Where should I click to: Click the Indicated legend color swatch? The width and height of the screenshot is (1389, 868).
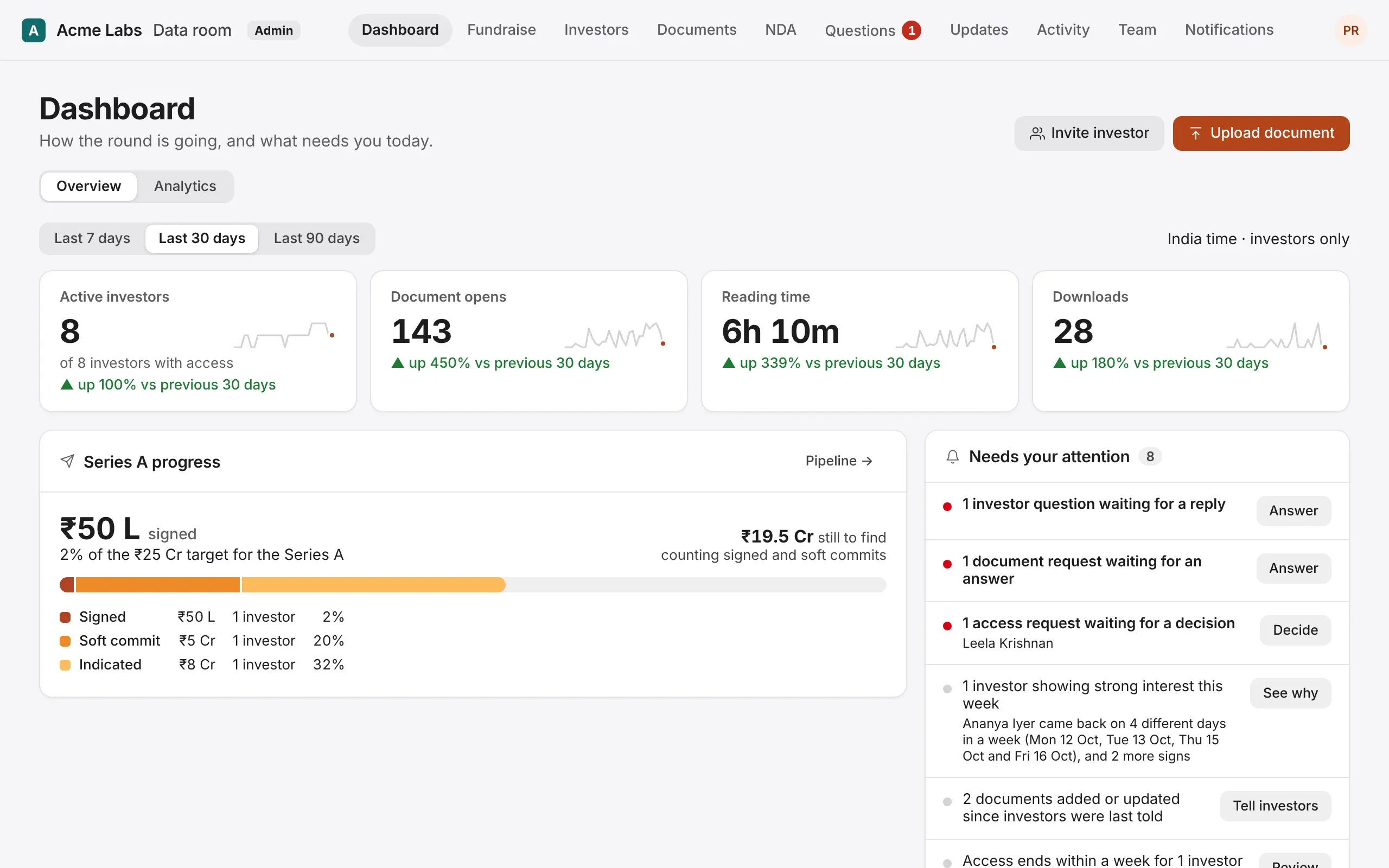coord(66,665)
